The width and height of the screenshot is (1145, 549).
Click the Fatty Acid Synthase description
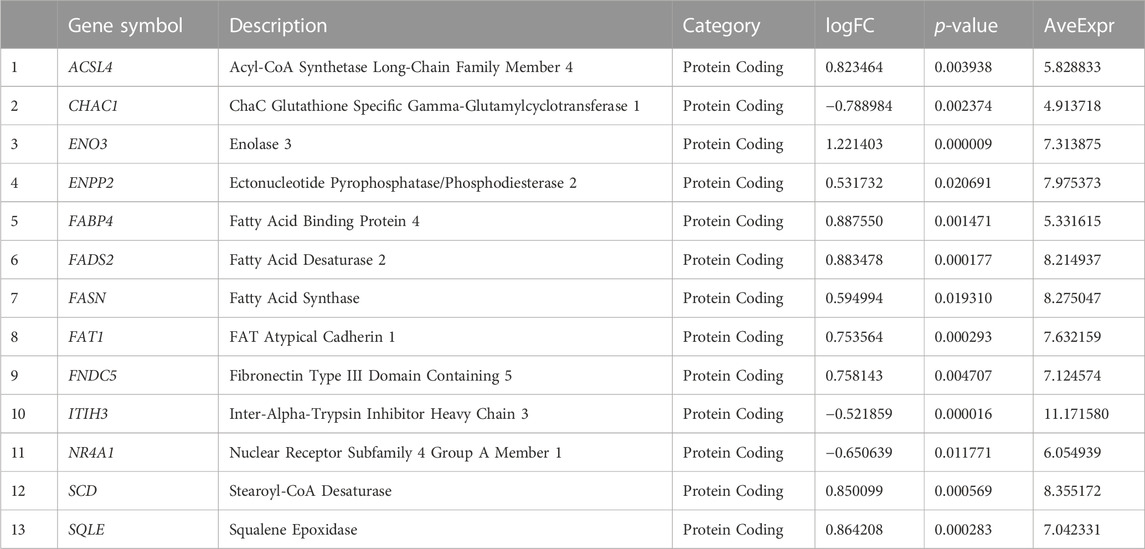pos(294,299)
